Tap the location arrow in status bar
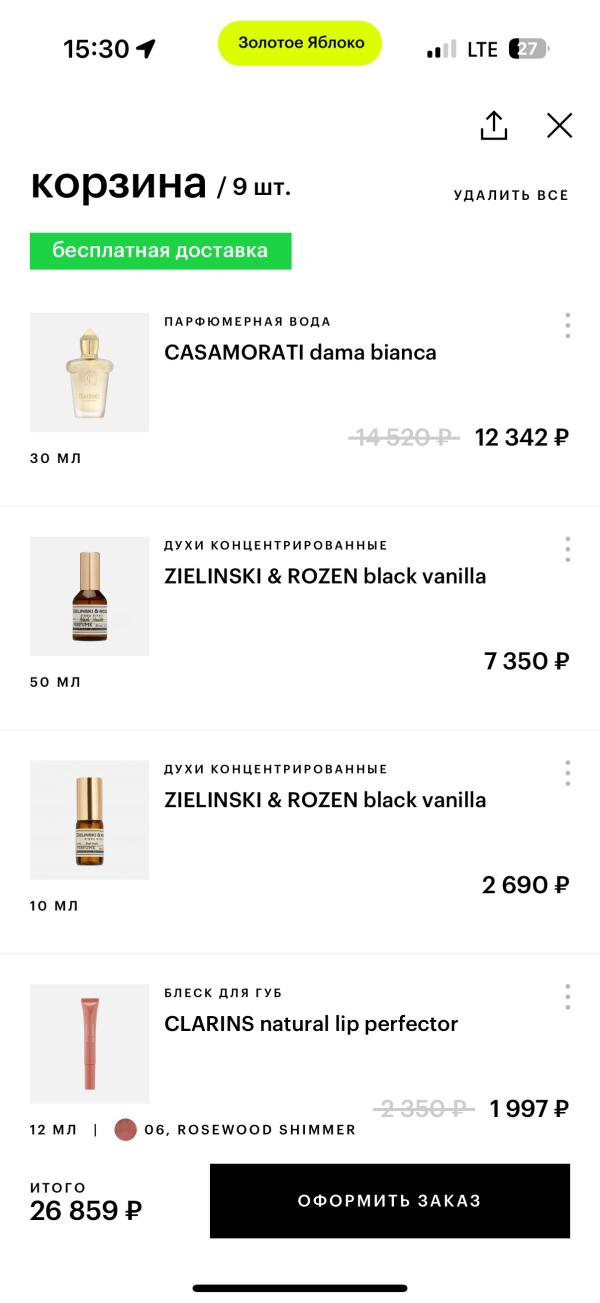This screenshot has width=600, height=1303. (147, 48)
